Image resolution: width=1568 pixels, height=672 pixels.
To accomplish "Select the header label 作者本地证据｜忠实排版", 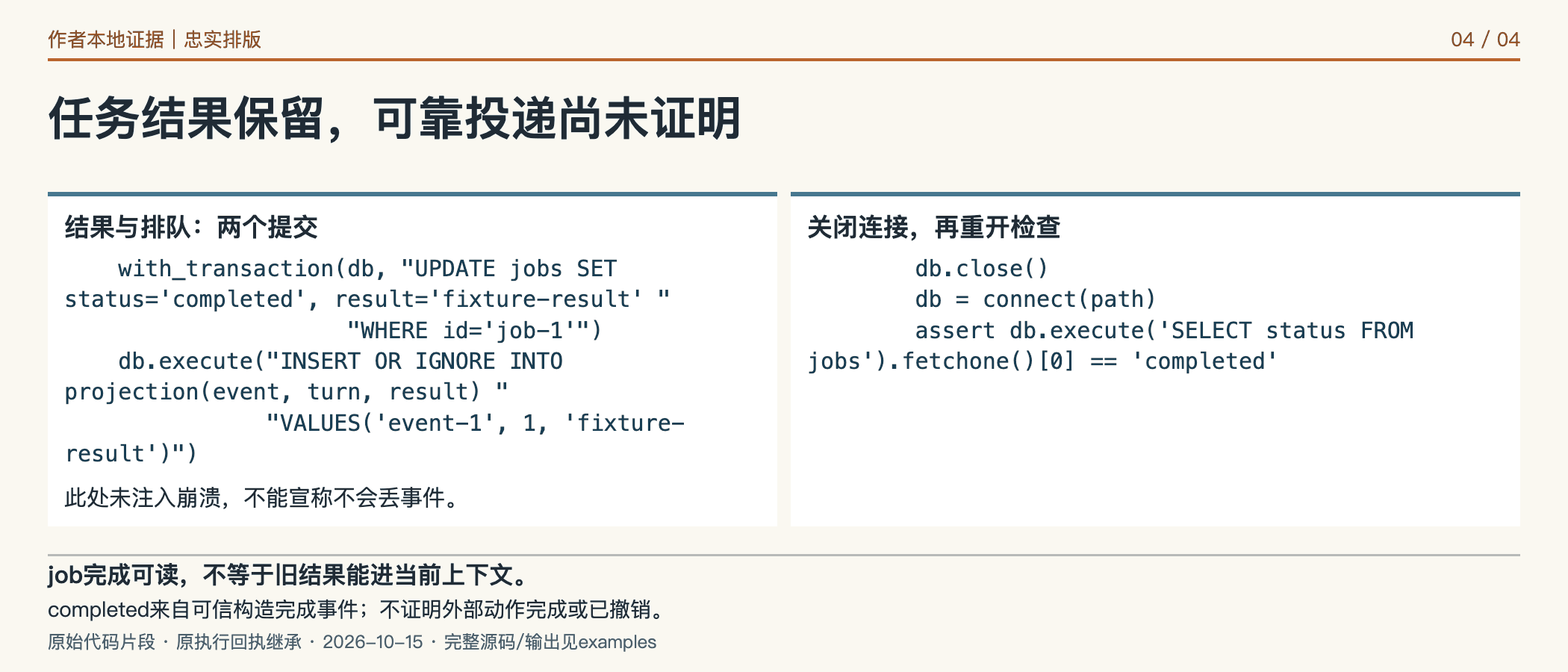I will pyautogui.click(x=155, y=40).
